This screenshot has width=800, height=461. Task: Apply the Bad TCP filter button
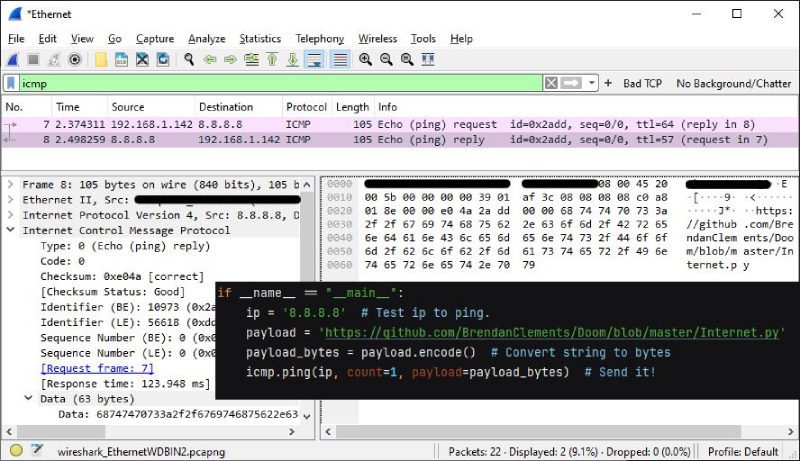click(642, 84)
